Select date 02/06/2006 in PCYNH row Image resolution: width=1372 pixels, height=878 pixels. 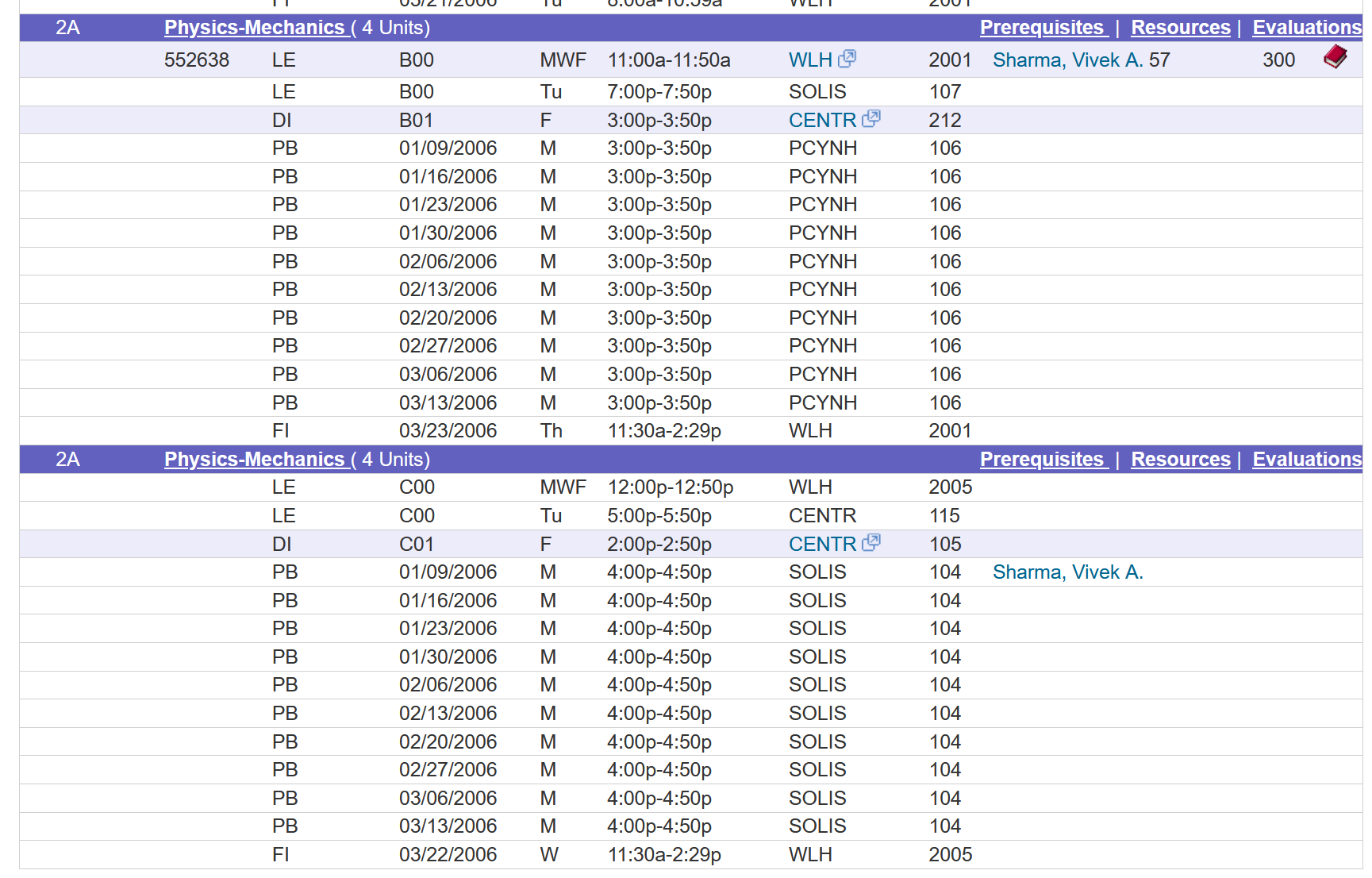point(448,262)
